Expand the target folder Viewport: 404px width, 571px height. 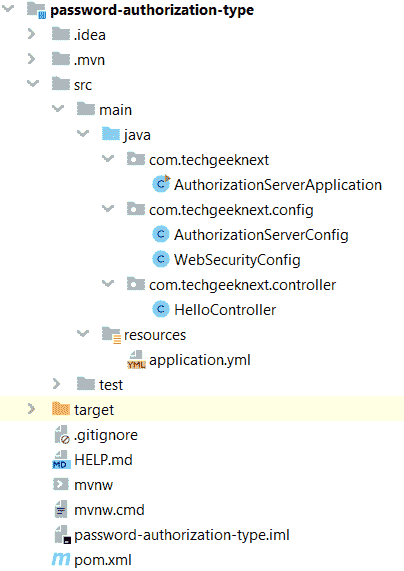[32, 409]
